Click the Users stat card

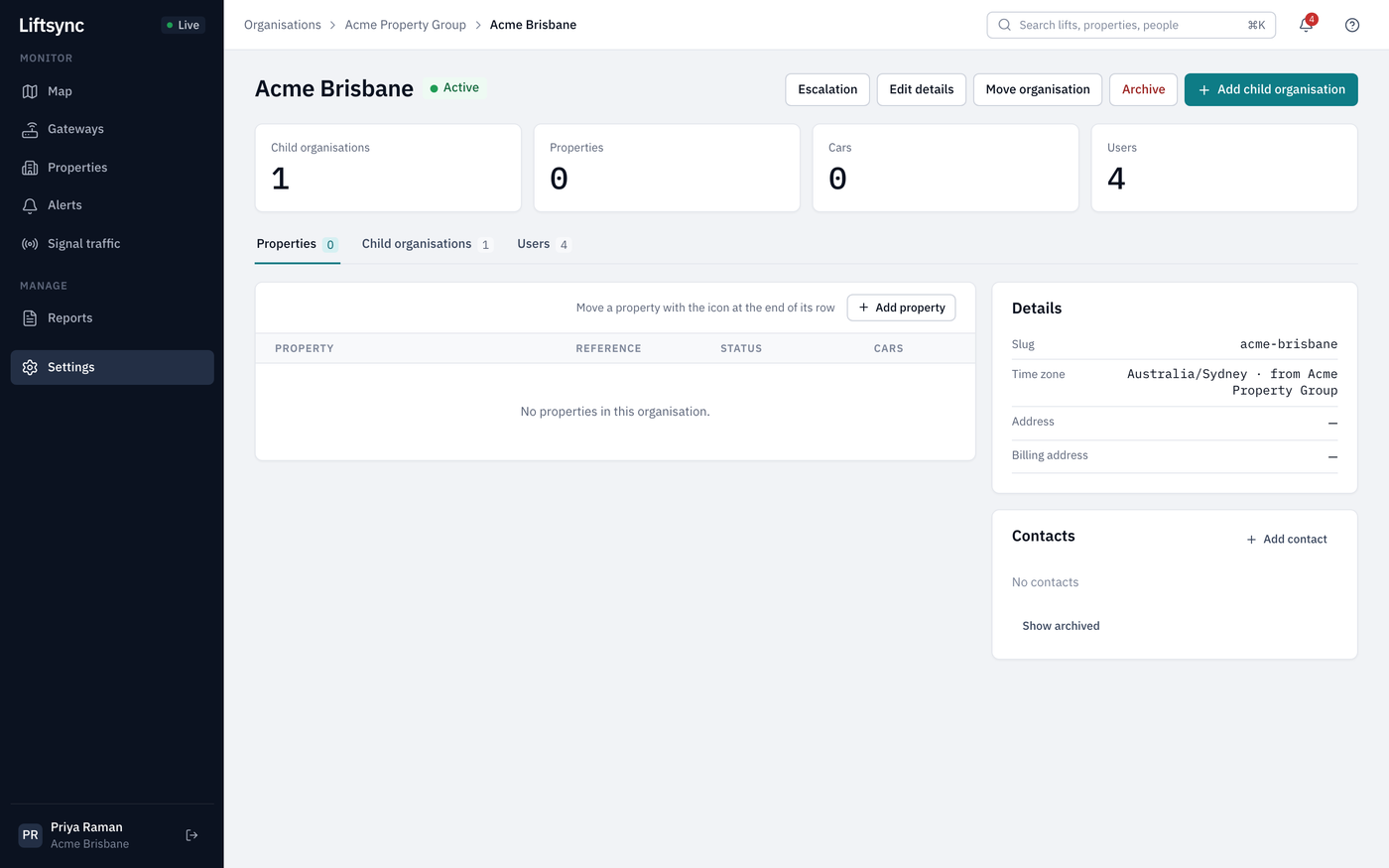(x=1224, y=168)
